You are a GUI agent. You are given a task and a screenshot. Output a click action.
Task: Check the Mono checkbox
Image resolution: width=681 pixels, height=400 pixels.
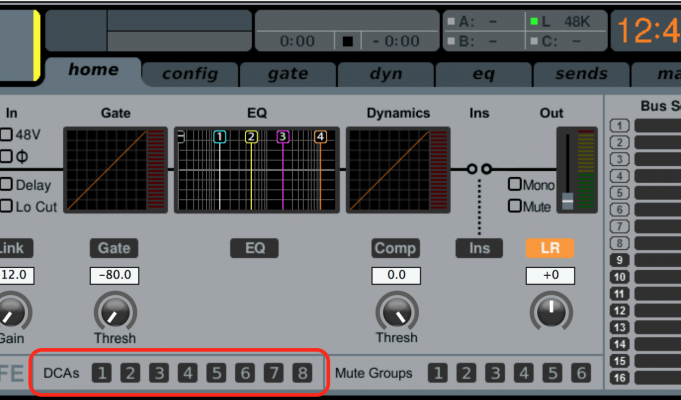pyautogui.click(x=515, y=184)
